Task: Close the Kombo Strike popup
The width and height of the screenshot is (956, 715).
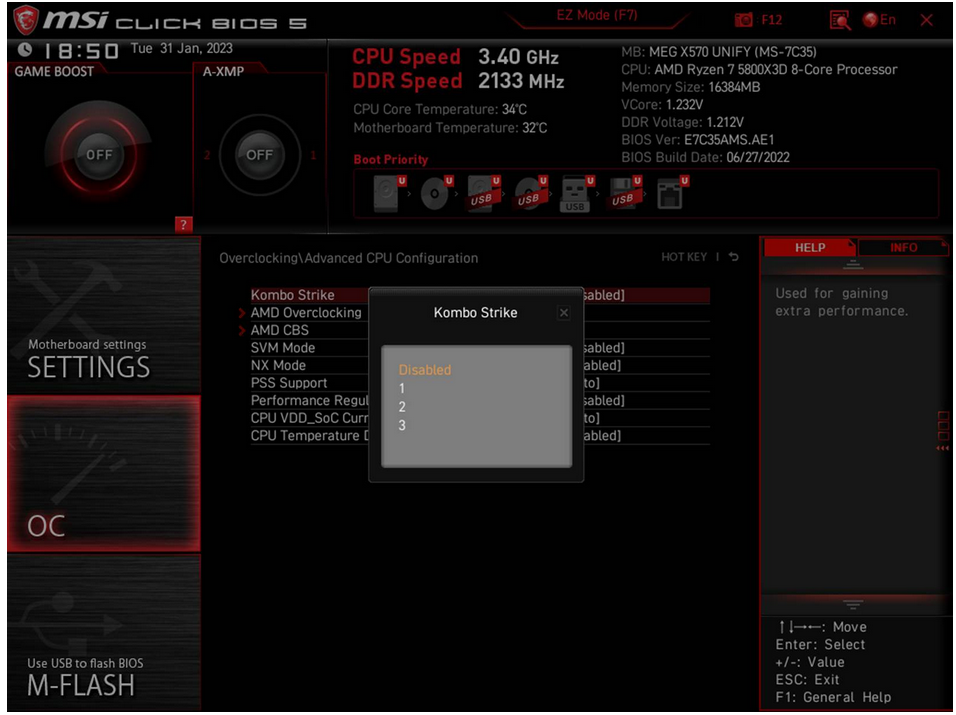Action: 564,313
